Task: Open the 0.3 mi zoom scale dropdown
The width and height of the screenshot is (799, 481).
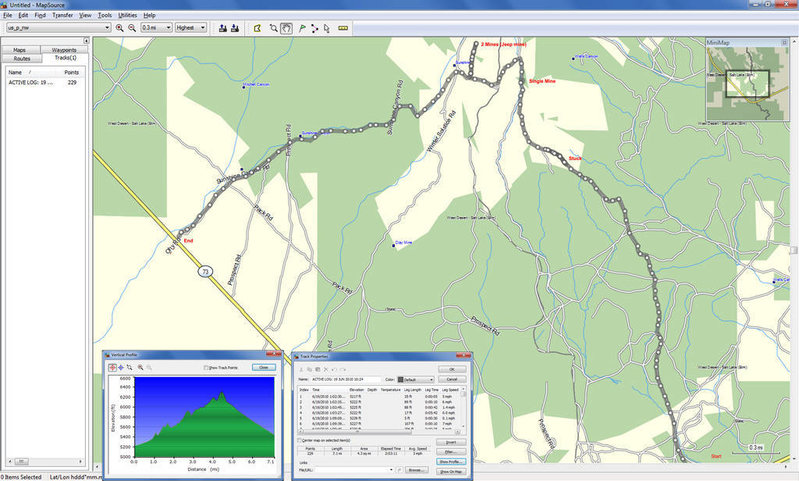Action: tap(168, 28)
